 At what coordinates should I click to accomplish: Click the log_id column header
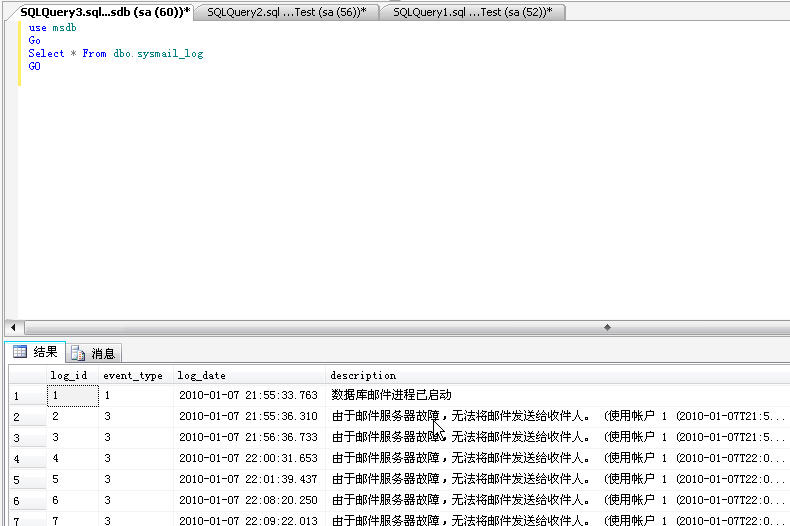point(73,375)
